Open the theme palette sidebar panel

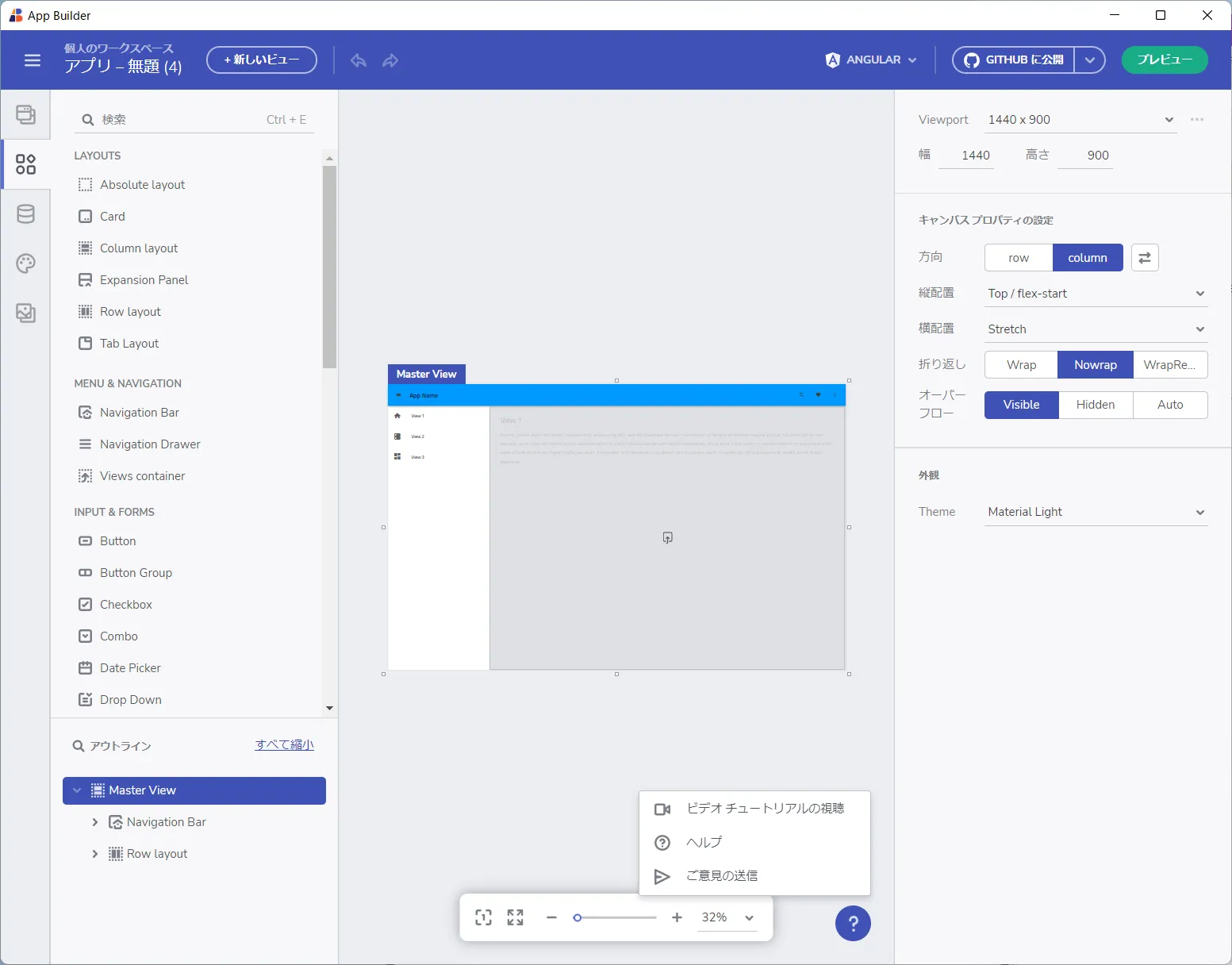tap(26, 263)
